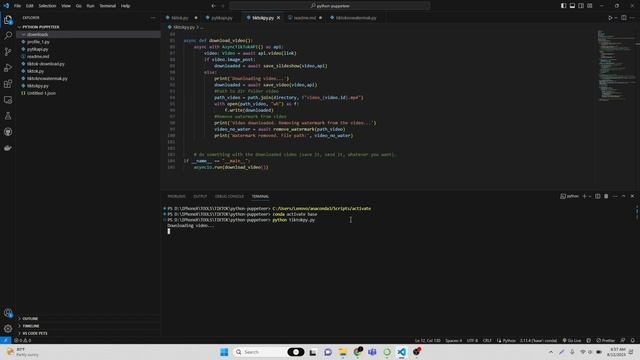This screenshot has width=640, height=360.
Task: Kill the terminal with trash icon
Action: pos(606,196)
